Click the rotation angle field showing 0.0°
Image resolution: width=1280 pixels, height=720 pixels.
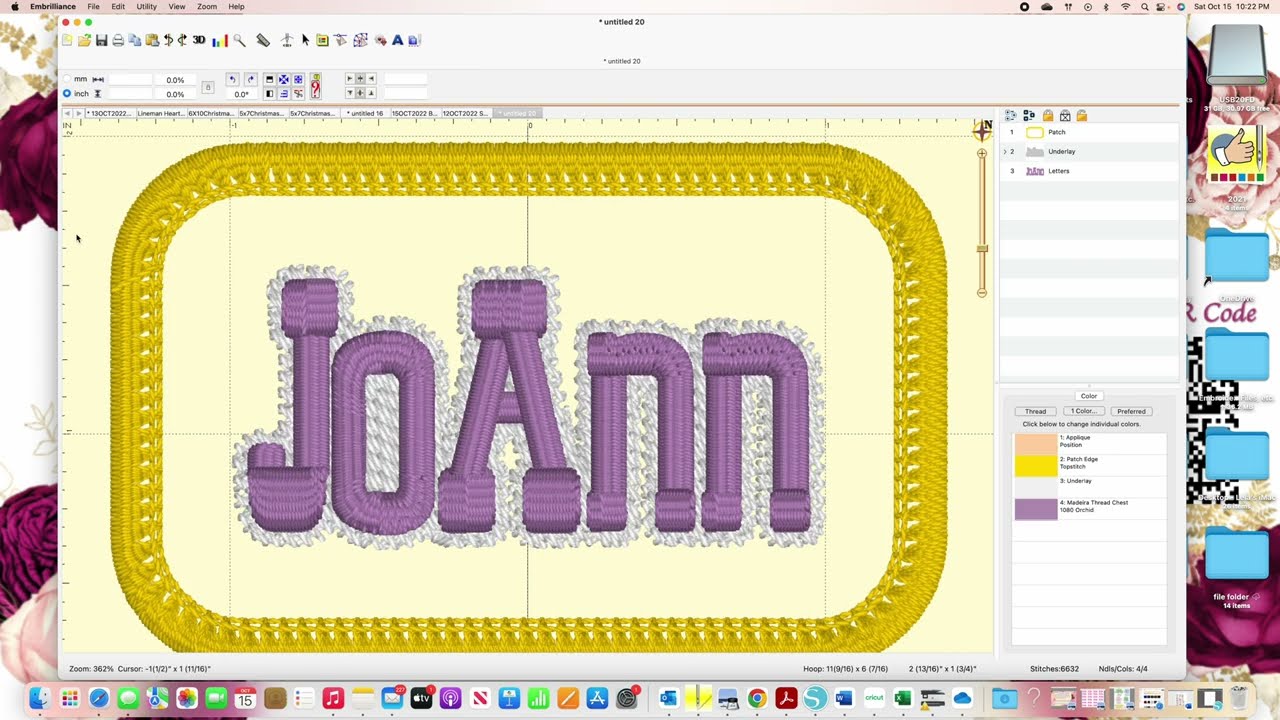click(x=241, y=94)
